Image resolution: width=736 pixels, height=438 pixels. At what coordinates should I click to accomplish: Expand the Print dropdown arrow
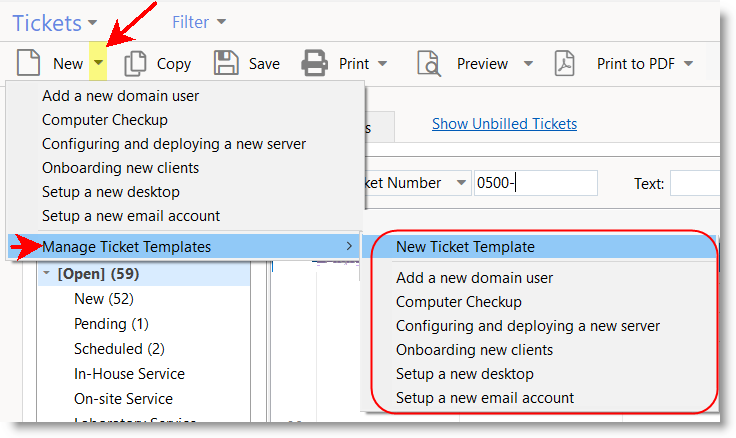[x=382, y=64]
